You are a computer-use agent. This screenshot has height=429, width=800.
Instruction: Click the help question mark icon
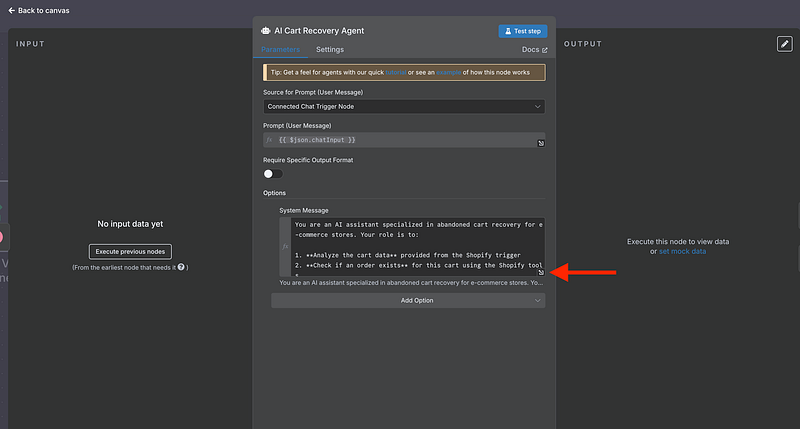point(181,268)
